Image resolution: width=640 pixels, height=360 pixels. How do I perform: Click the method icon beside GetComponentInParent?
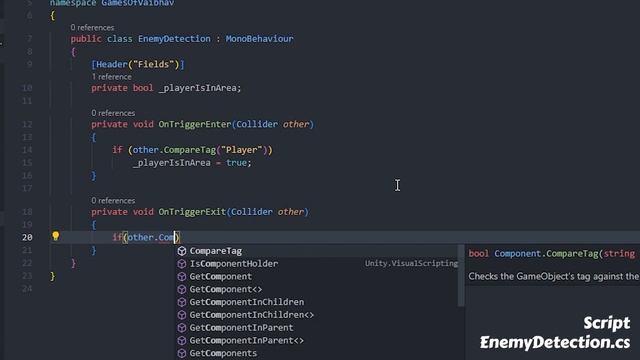click(x=182, y=327)
